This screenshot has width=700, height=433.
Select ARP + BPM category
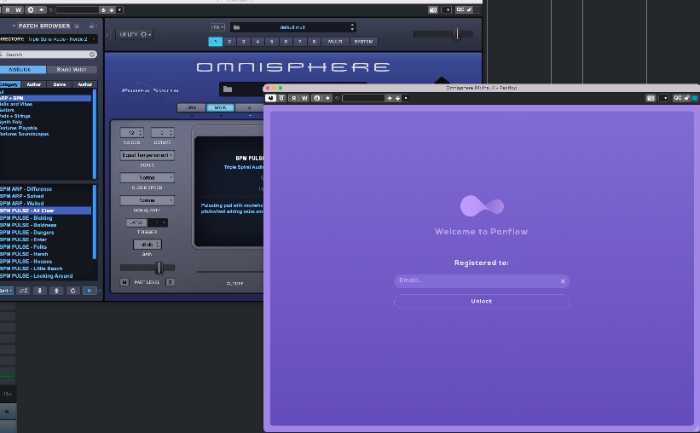(x=46, y=98)
